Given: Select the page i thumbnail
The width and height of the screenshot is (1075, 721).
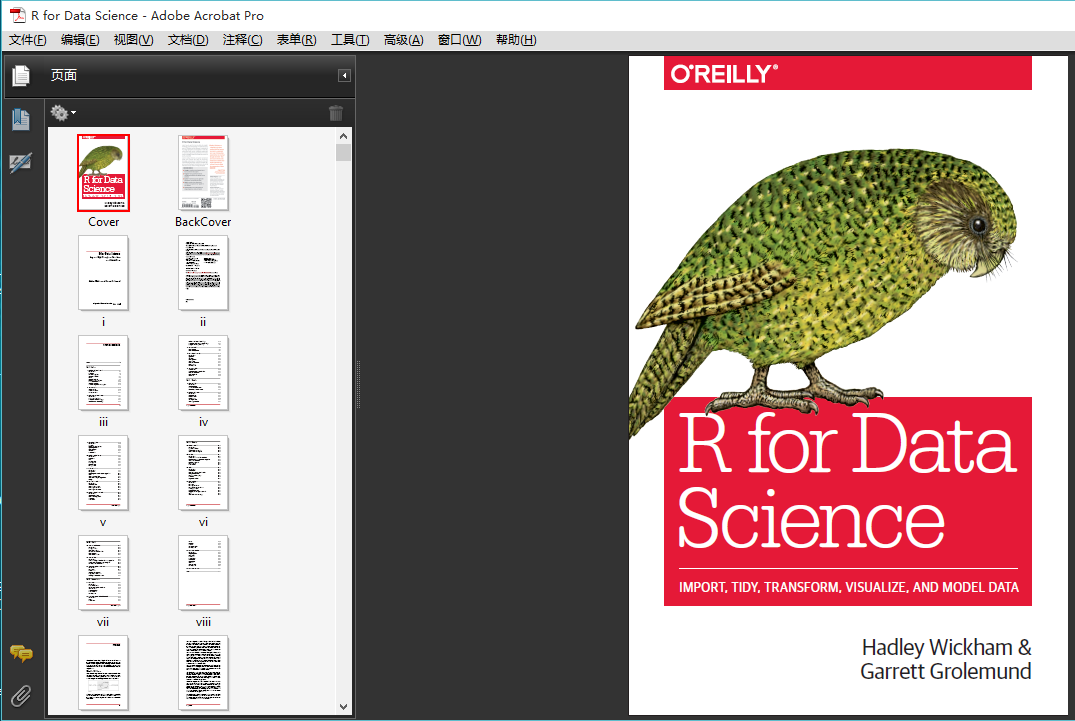Looking at the screenshot, I should 104,273.
